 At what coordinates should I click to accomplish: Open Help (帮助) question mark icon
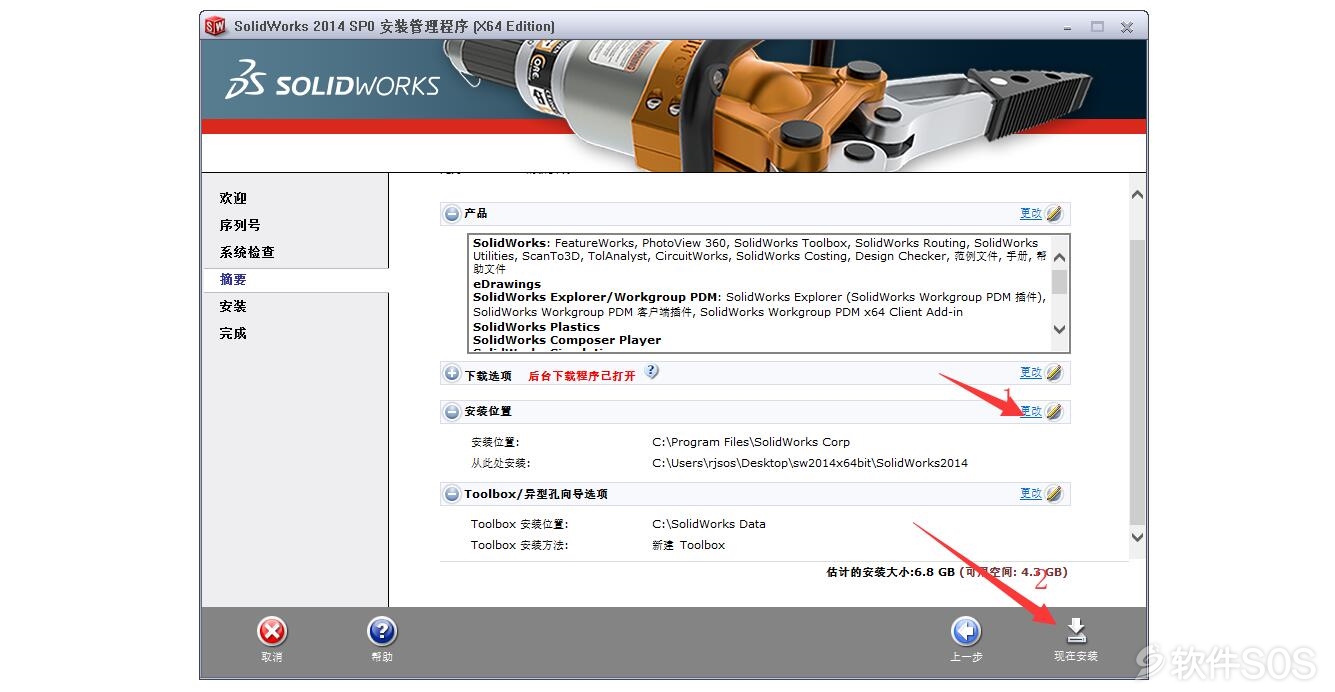[382, 632]
